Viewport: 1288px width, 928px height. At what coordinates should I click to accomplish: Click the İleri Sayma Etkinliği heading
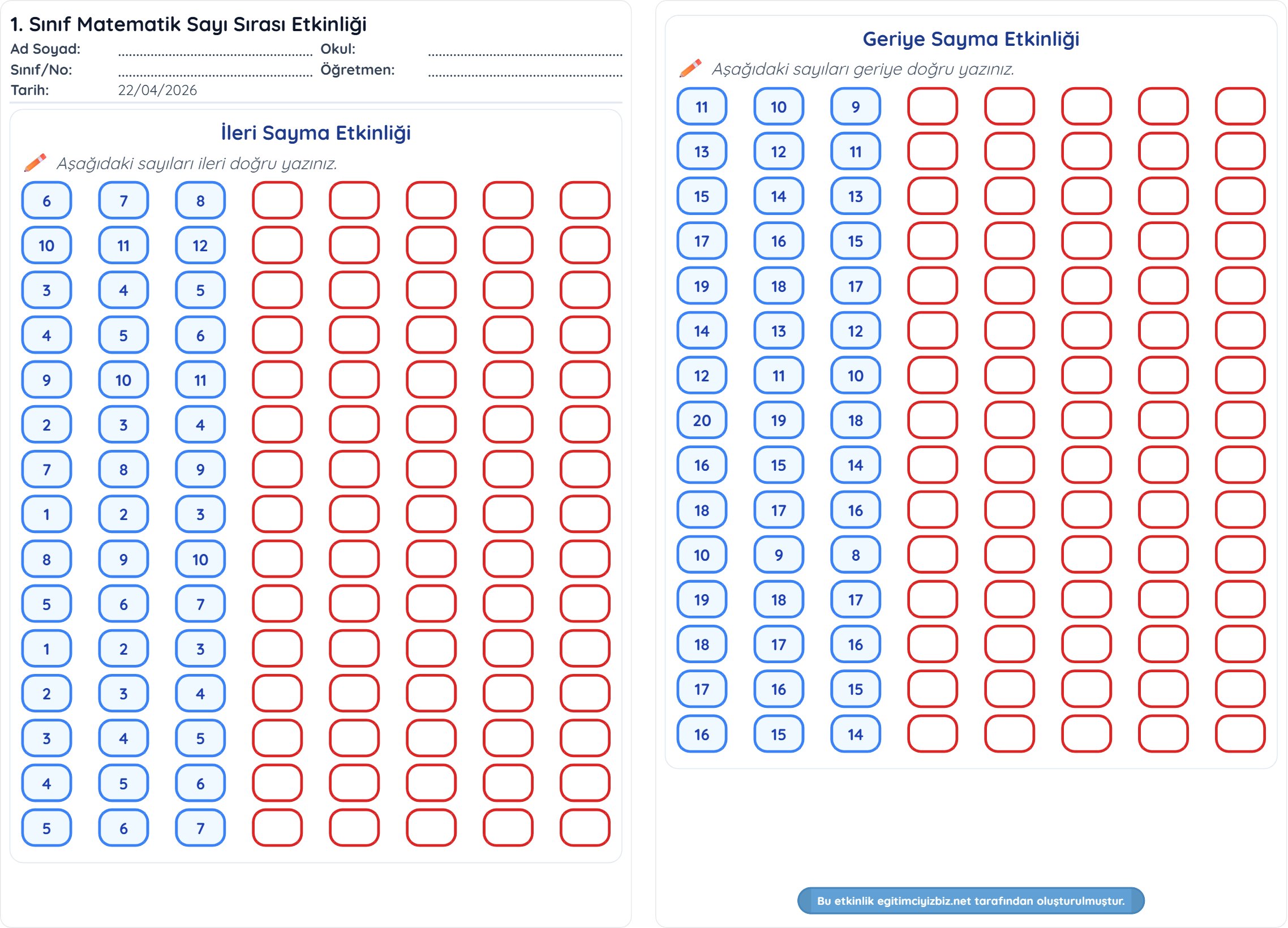tap(316, 133)
